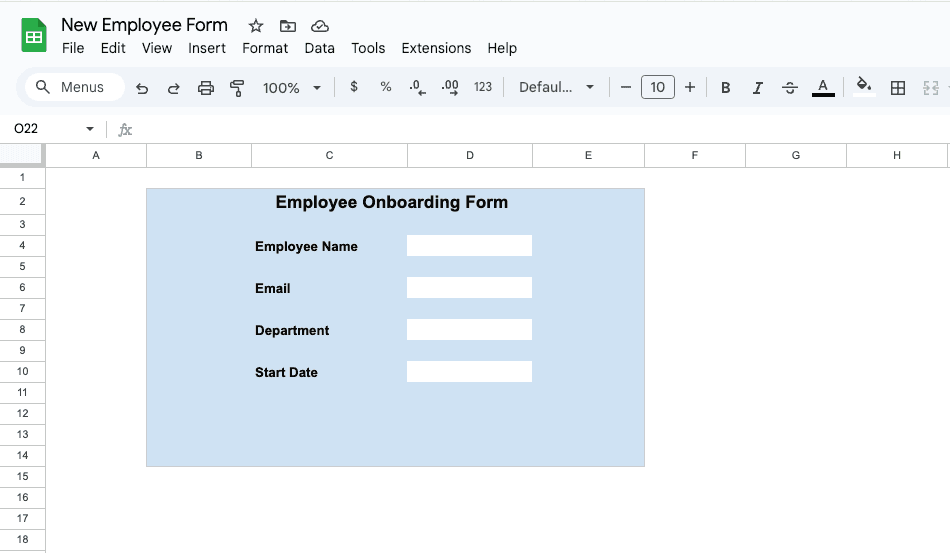Click the font size field showing 10
Image resolution: width=950 pixels, height=553 pixels.
[x=657, y=87]
